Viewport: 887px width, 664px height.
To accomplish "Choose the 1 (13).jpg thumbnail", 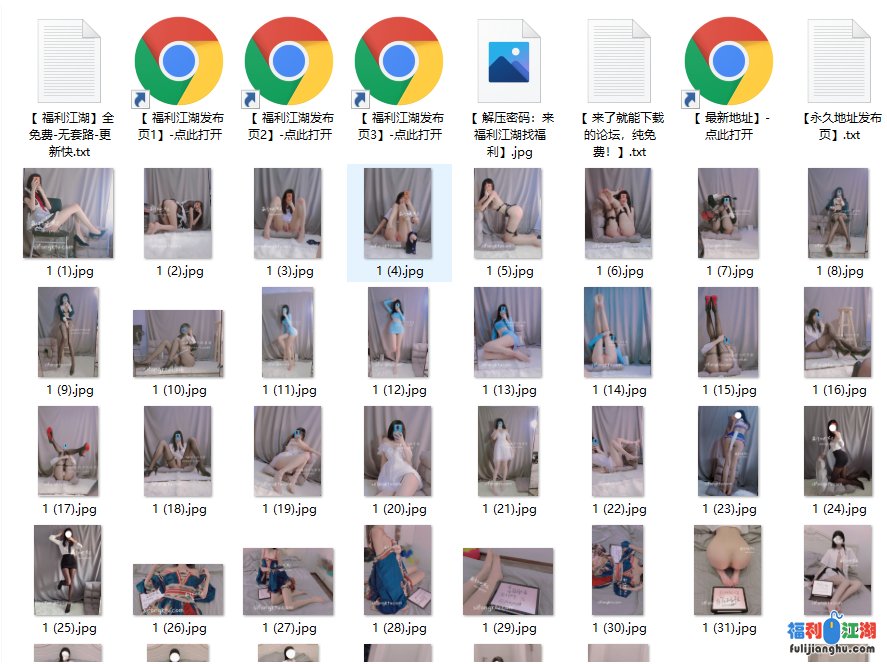I will 508,332.
